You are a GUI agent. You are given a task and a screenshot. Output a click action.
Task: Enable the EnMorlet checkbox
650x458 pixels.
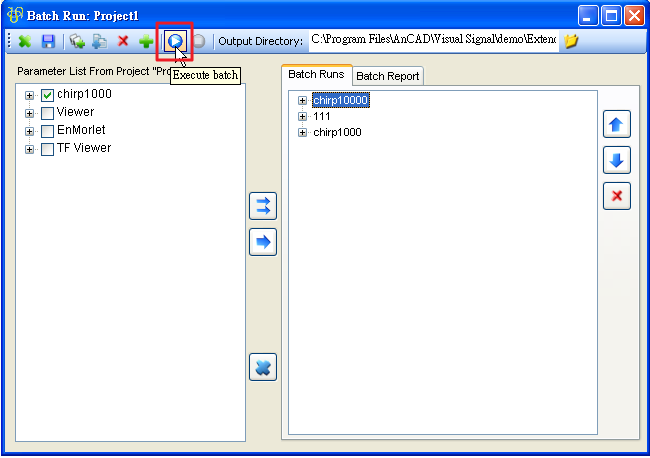(47, 131)
